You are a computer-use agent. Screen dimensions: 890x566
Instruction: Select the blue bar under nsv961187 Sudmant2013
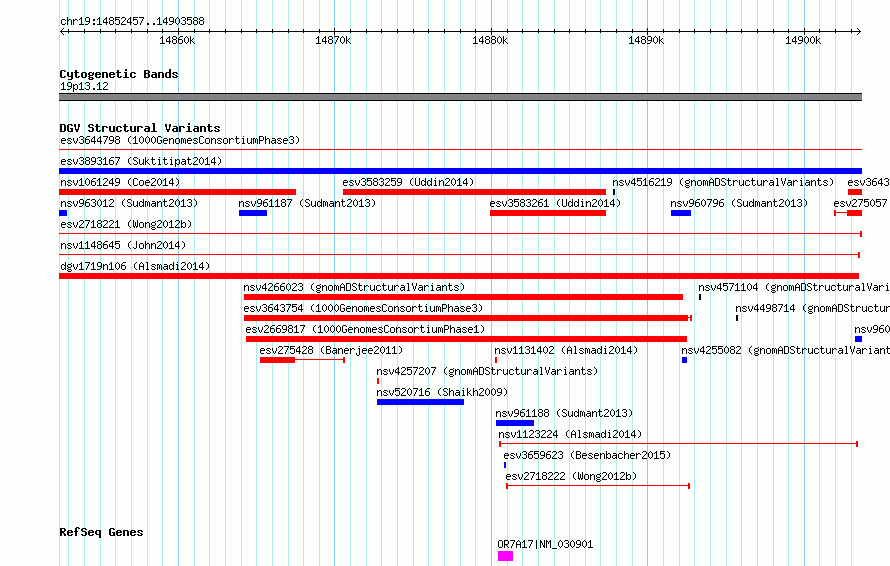coord(253,213)
